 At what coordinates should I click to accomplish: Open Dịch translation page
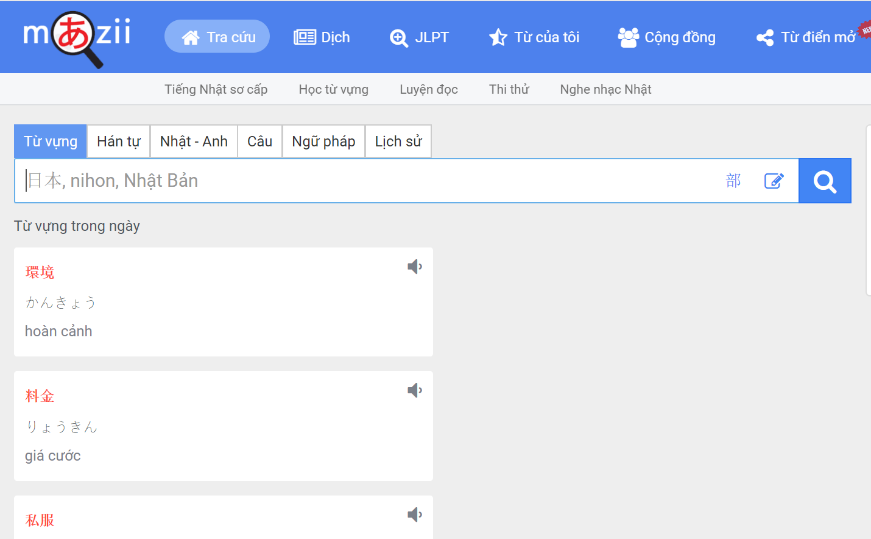coord(322,37)
